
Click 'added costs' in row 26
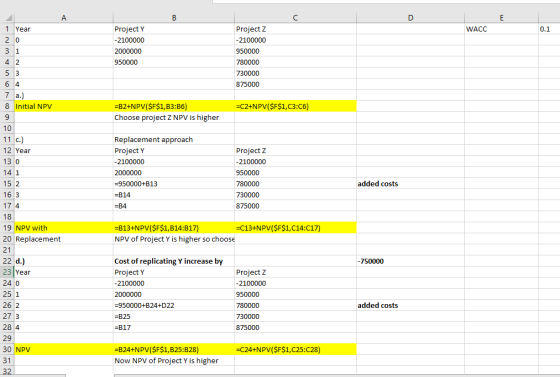point(410,305)
